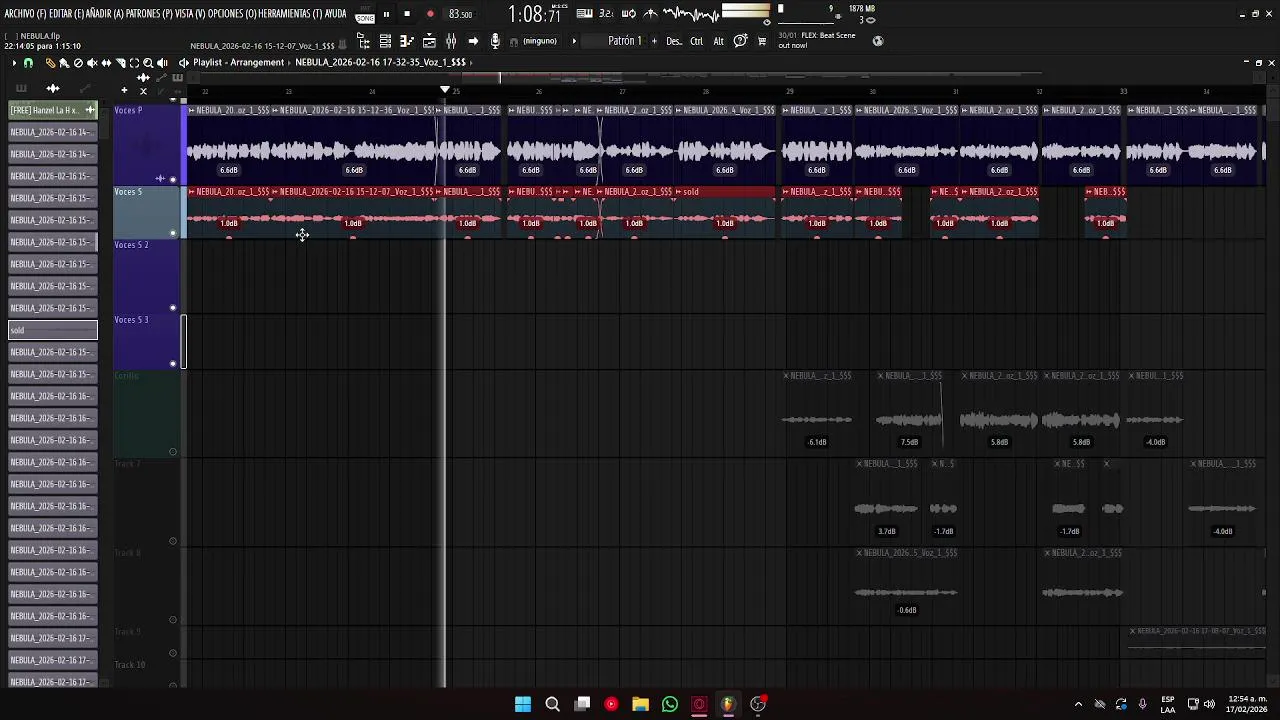
Task: Open the shop cart icon
Action: coord(762,41)
